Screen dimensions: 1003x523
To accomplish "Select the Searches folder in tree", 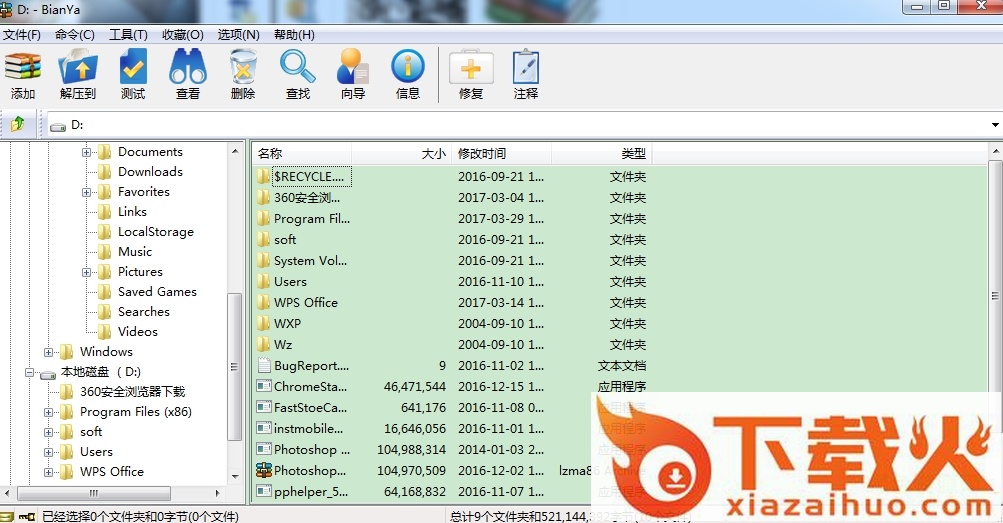I will pyautogui.click(x=144, y=312).
